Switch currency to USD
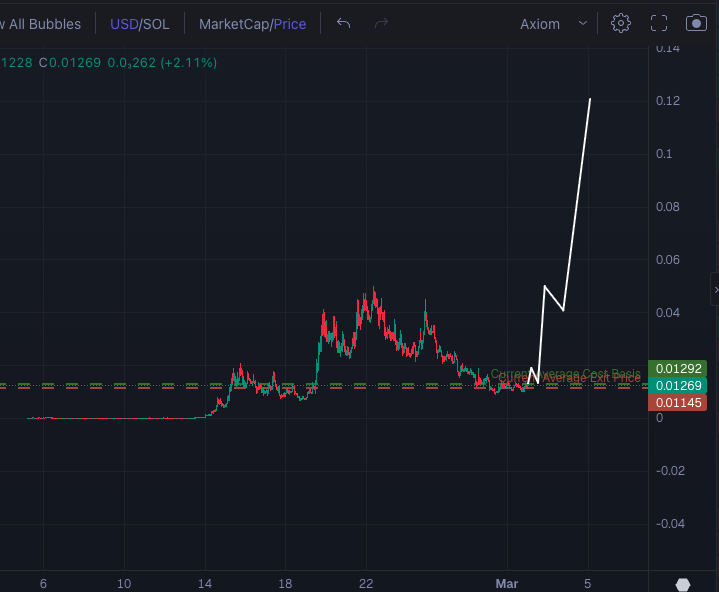 click(124, 24)
